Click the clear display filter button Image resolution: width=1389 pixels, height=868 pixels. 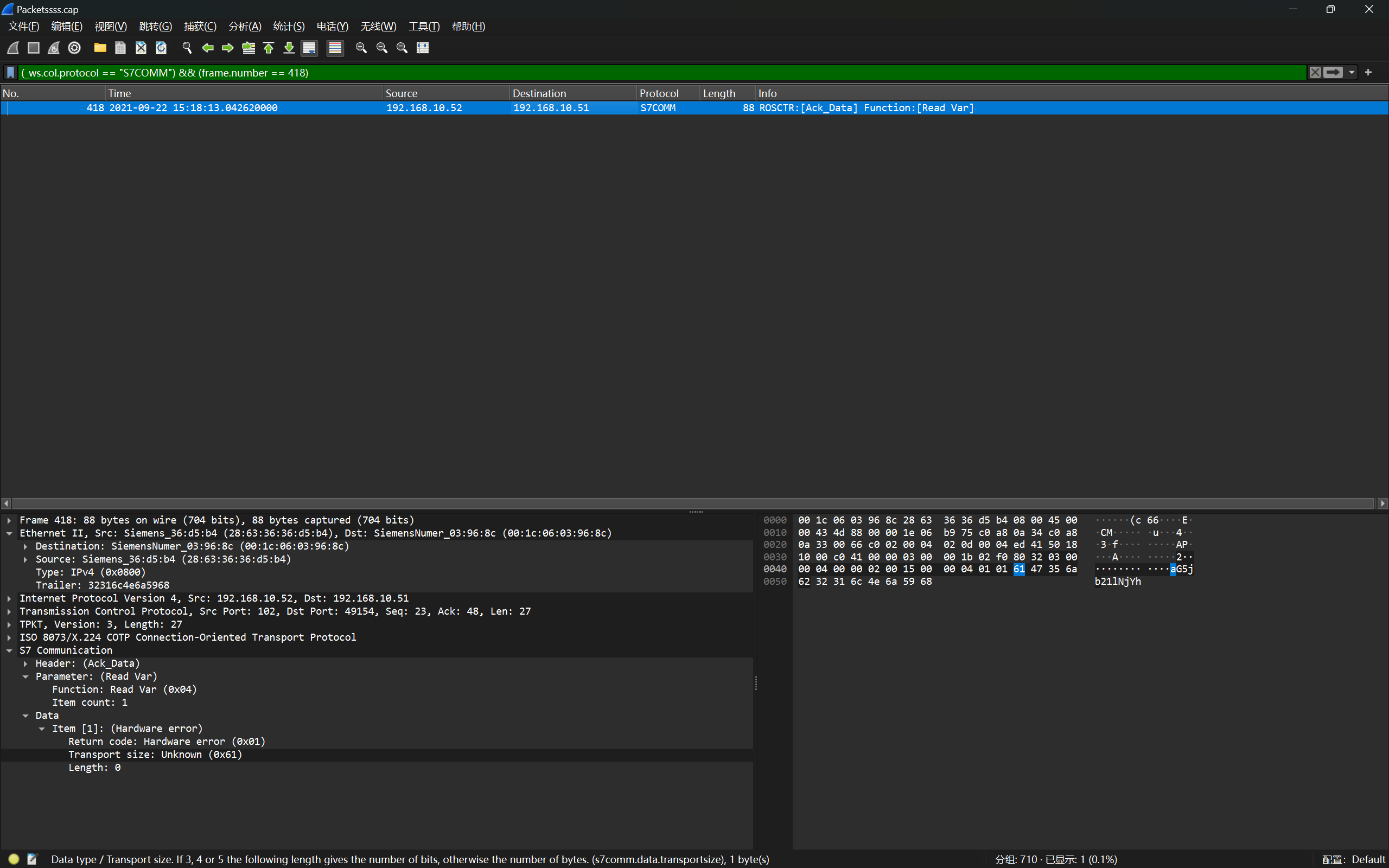(1315, 71)
